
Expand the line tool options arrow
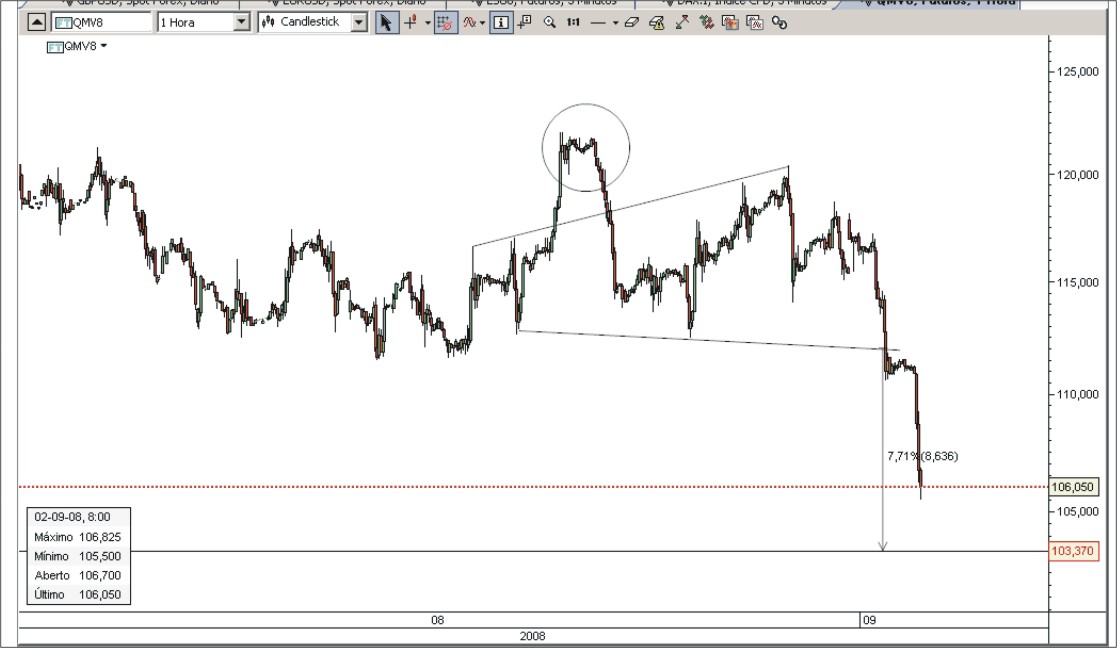click(615, 23)
